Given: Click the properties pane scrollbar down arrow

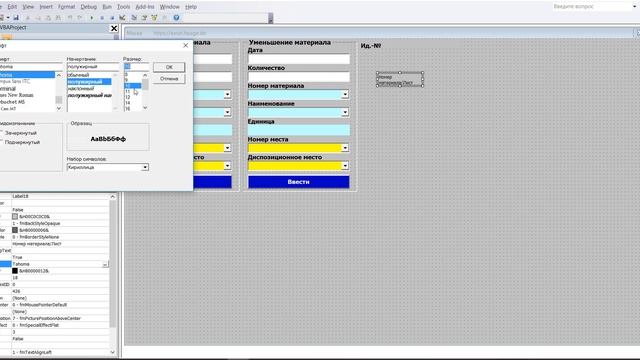Looking at the screenshot, I should click(x=113, y=352).
